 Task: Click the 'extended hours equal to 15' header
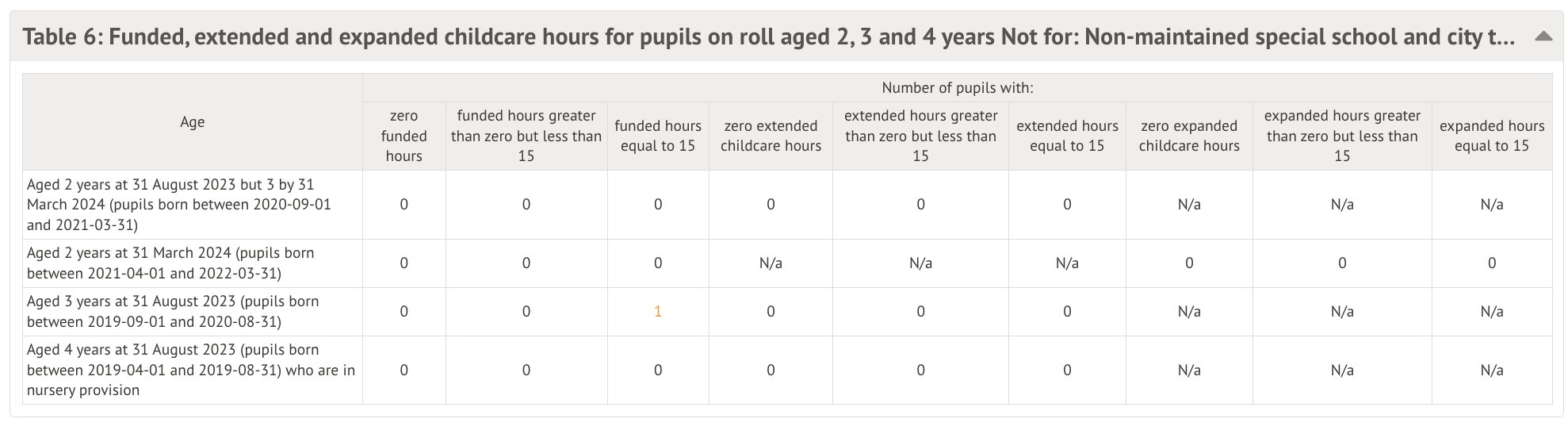pos(1067,136)
